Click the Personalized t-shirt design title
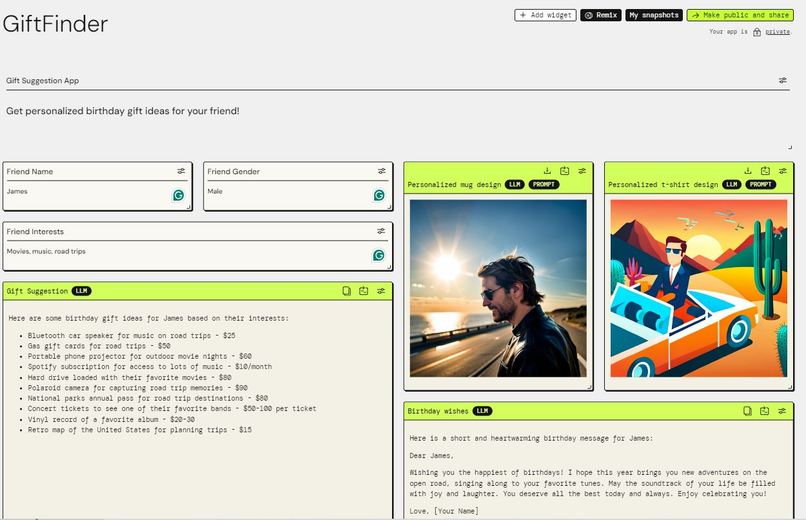 coord(663,185)
